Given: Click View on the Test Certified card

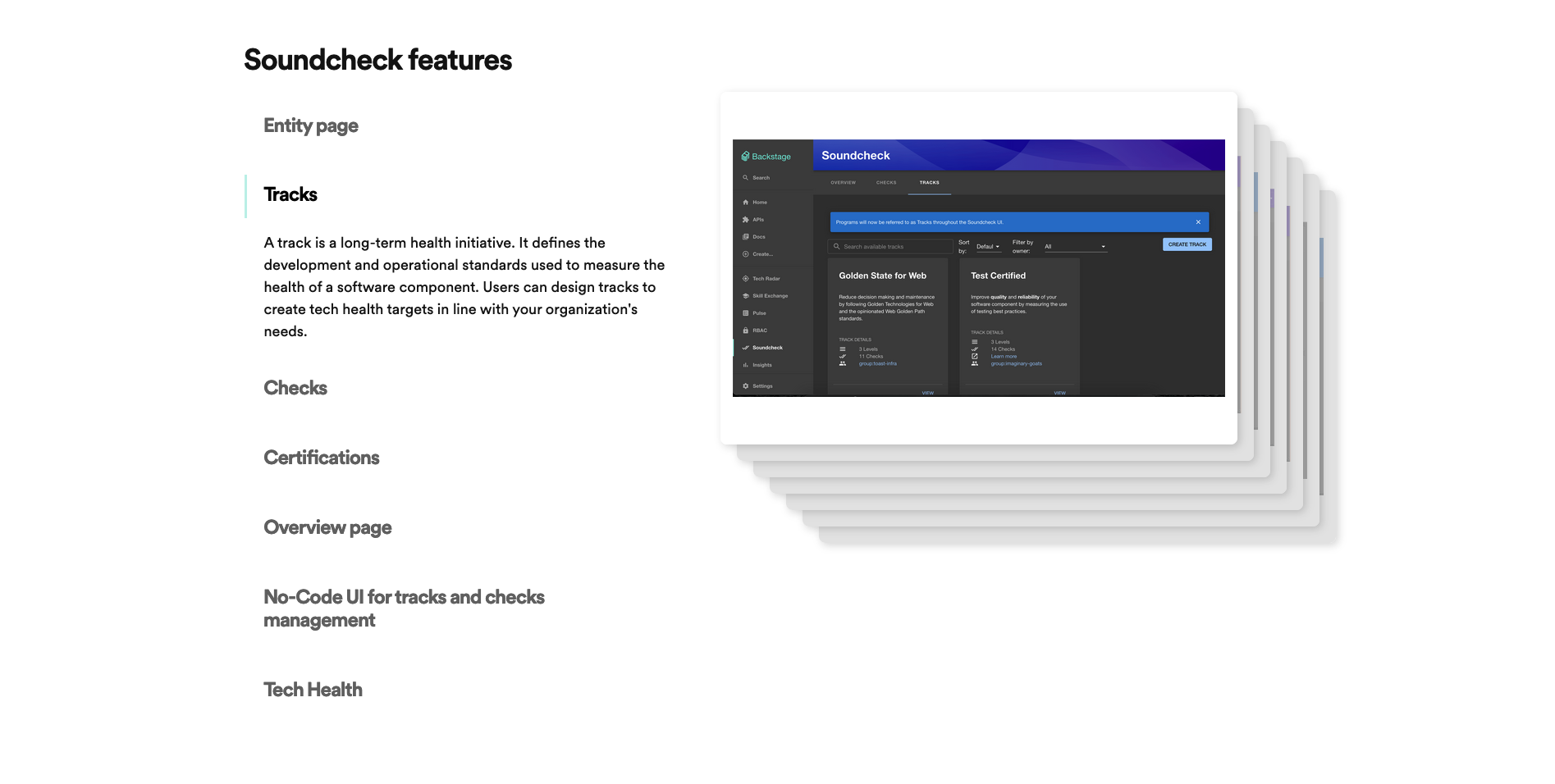Looking at the screenshot, I should [x=1059, y=393].
